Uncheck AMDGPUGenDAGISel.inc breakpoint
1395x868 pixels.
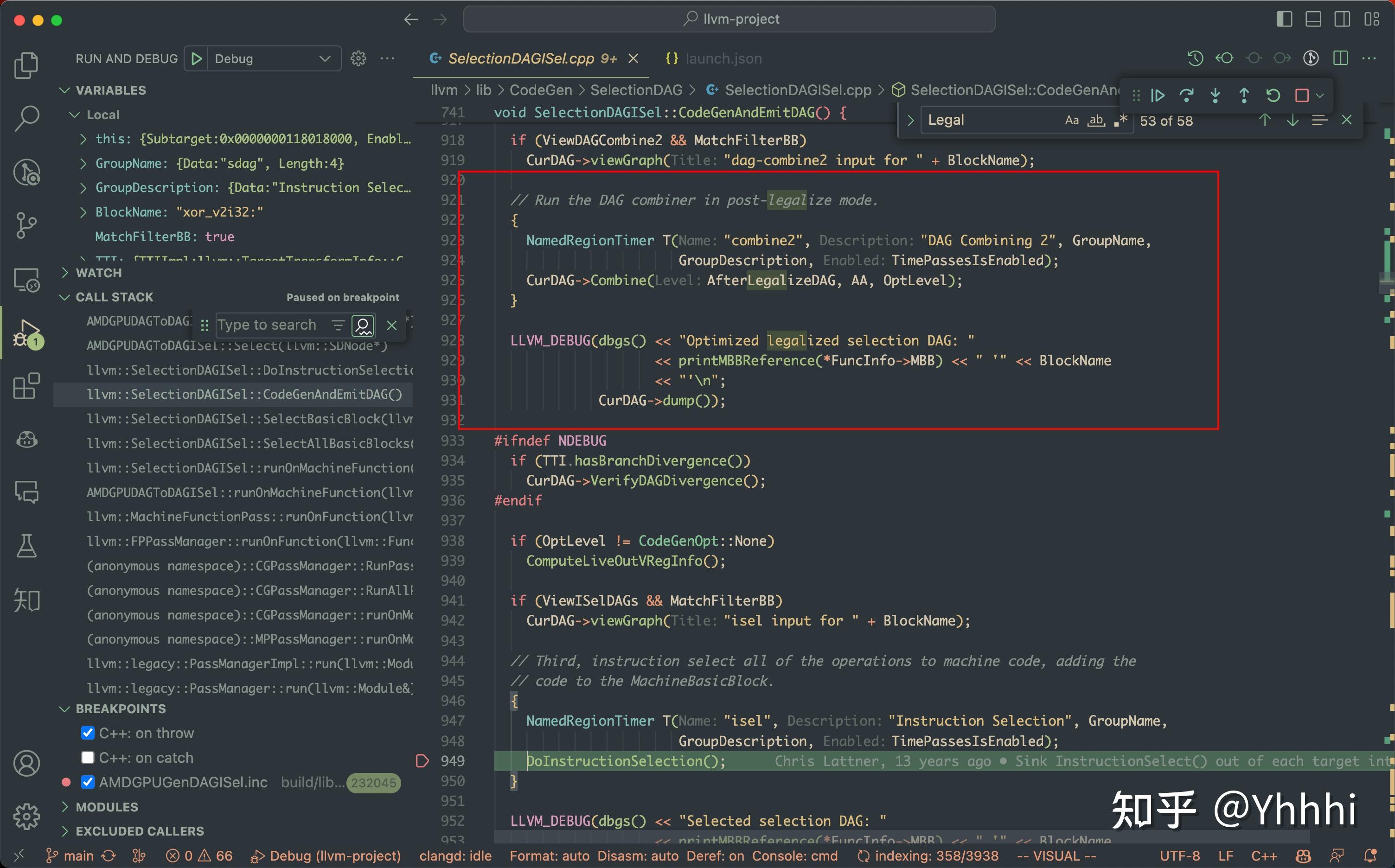[88, 782]
